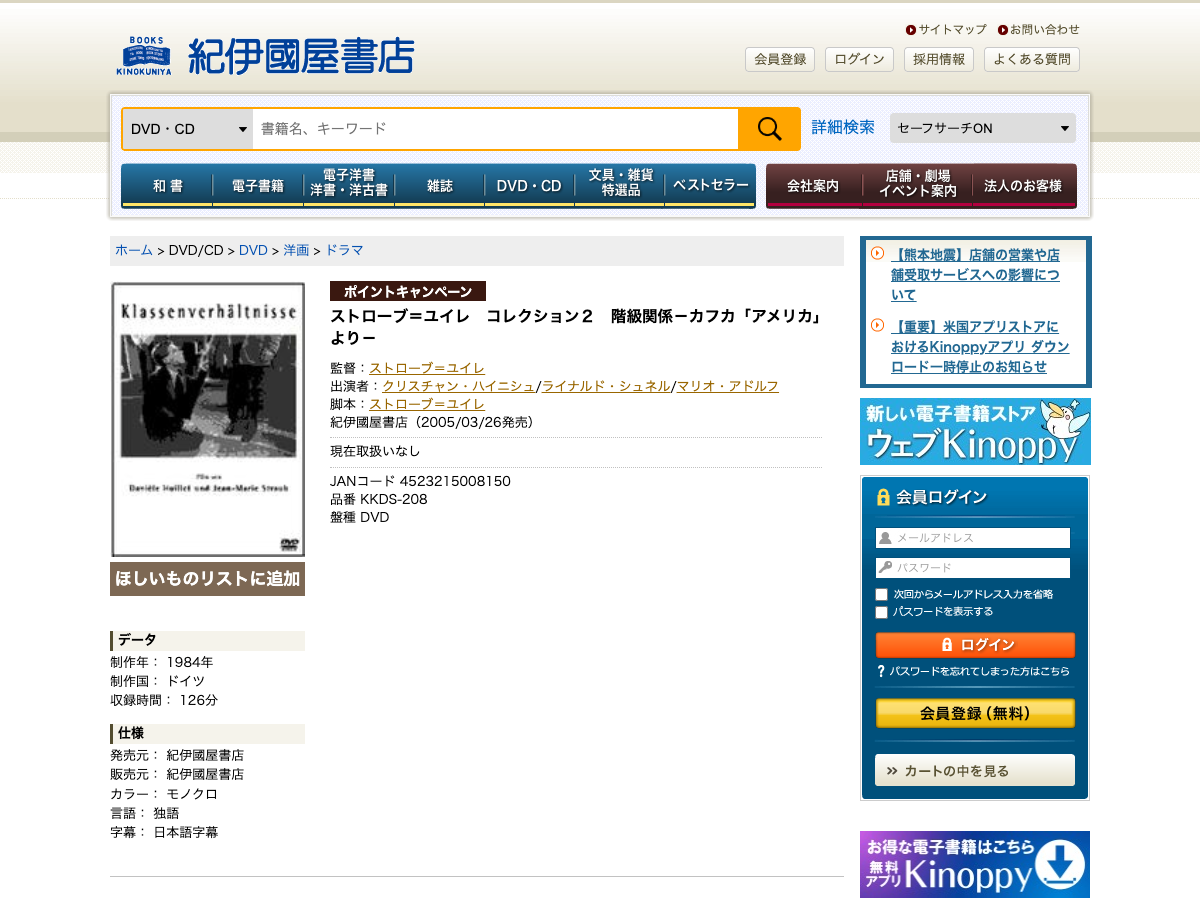
Task: Select the 文具・雑貨 特選品 tab
Action: pos(620,186)
